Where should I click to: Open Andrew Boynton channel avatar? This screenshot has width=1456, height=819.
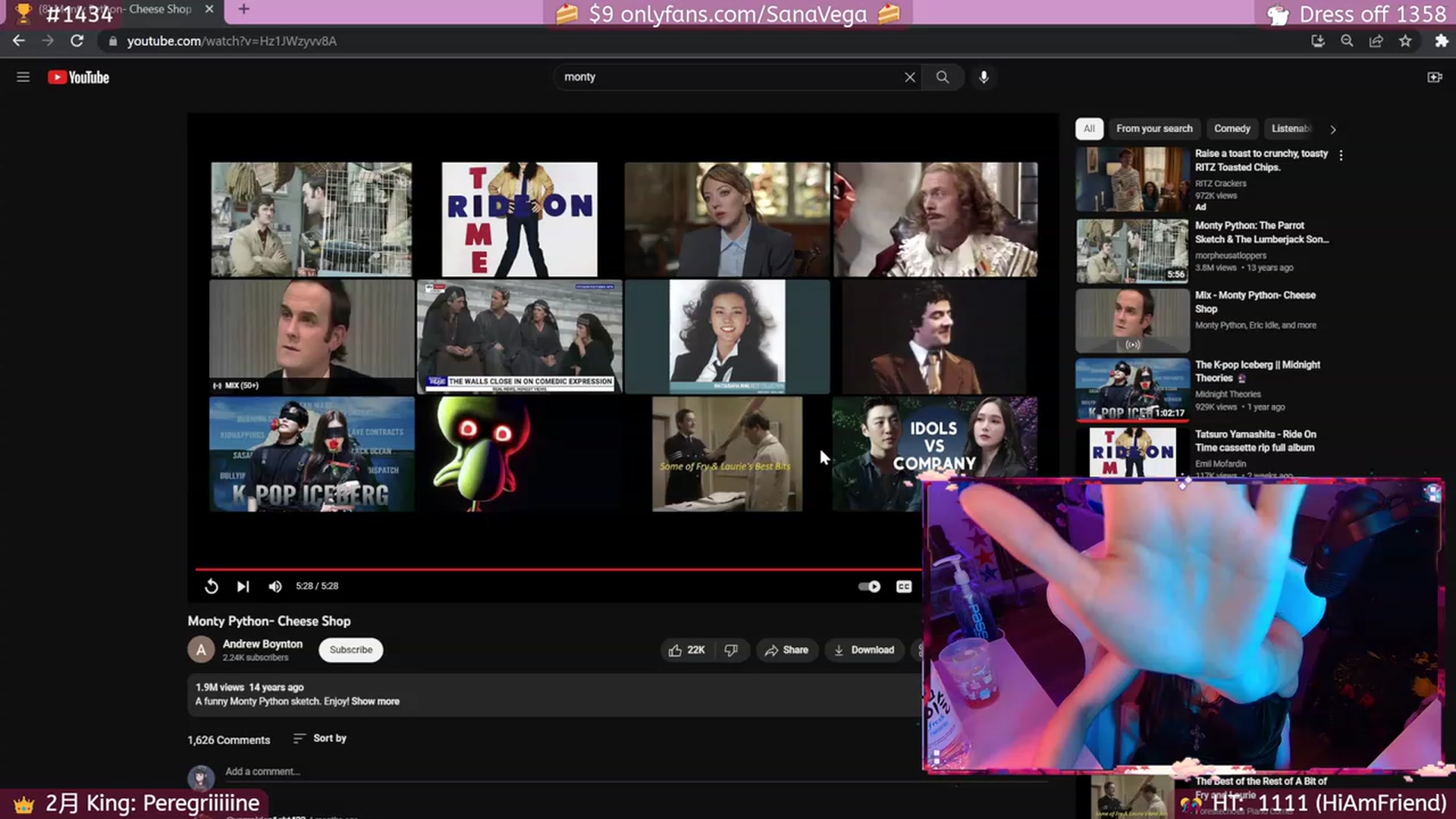point(201,650)
